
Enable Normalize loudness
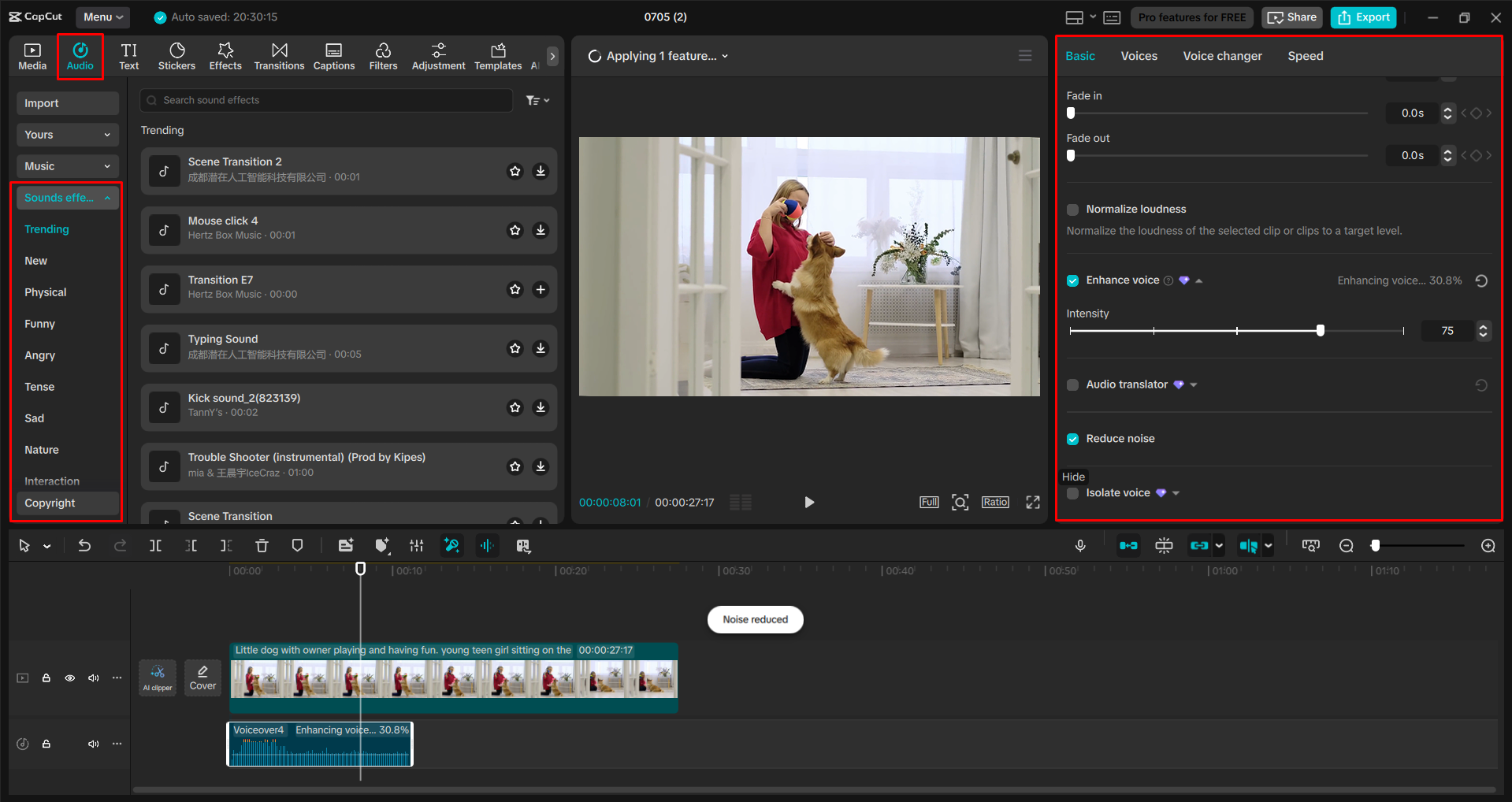coord(1072,209)
